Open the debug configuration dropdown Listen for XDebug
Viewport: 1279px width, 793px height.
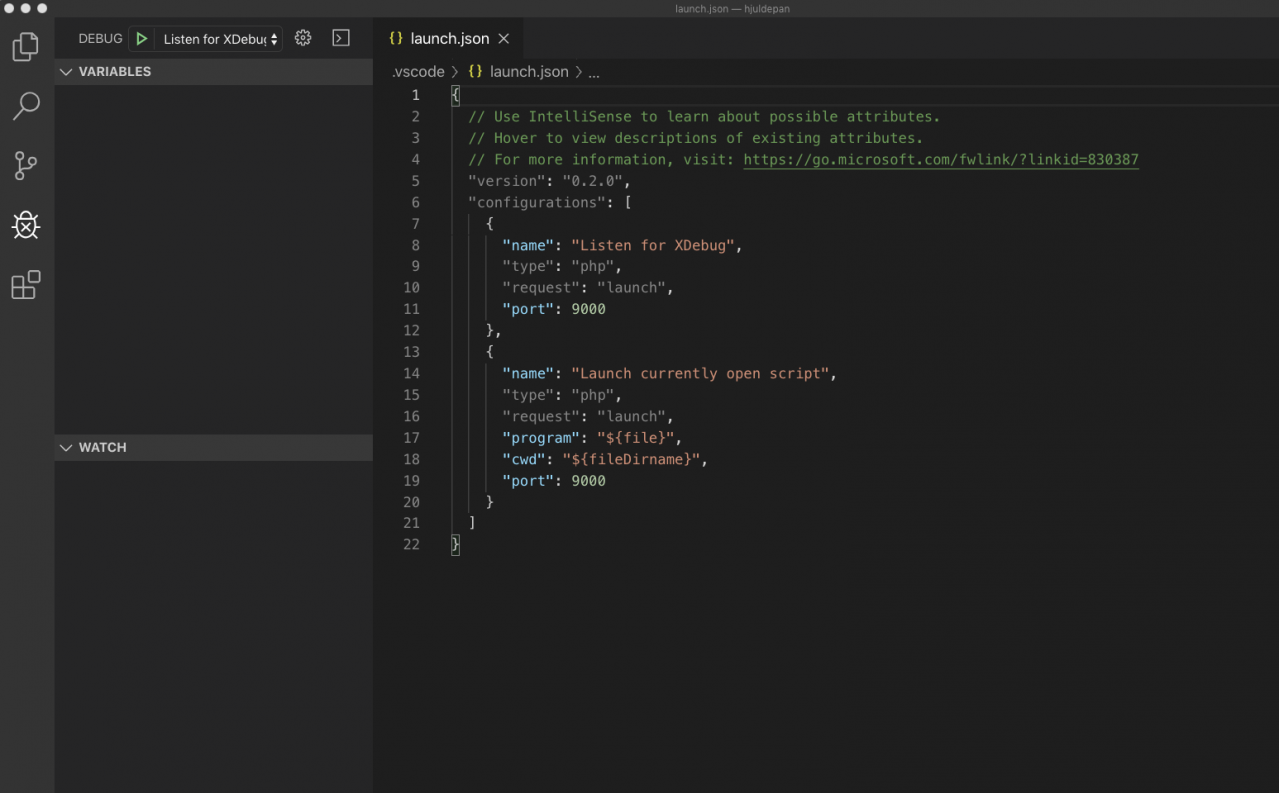coord(220,39)
